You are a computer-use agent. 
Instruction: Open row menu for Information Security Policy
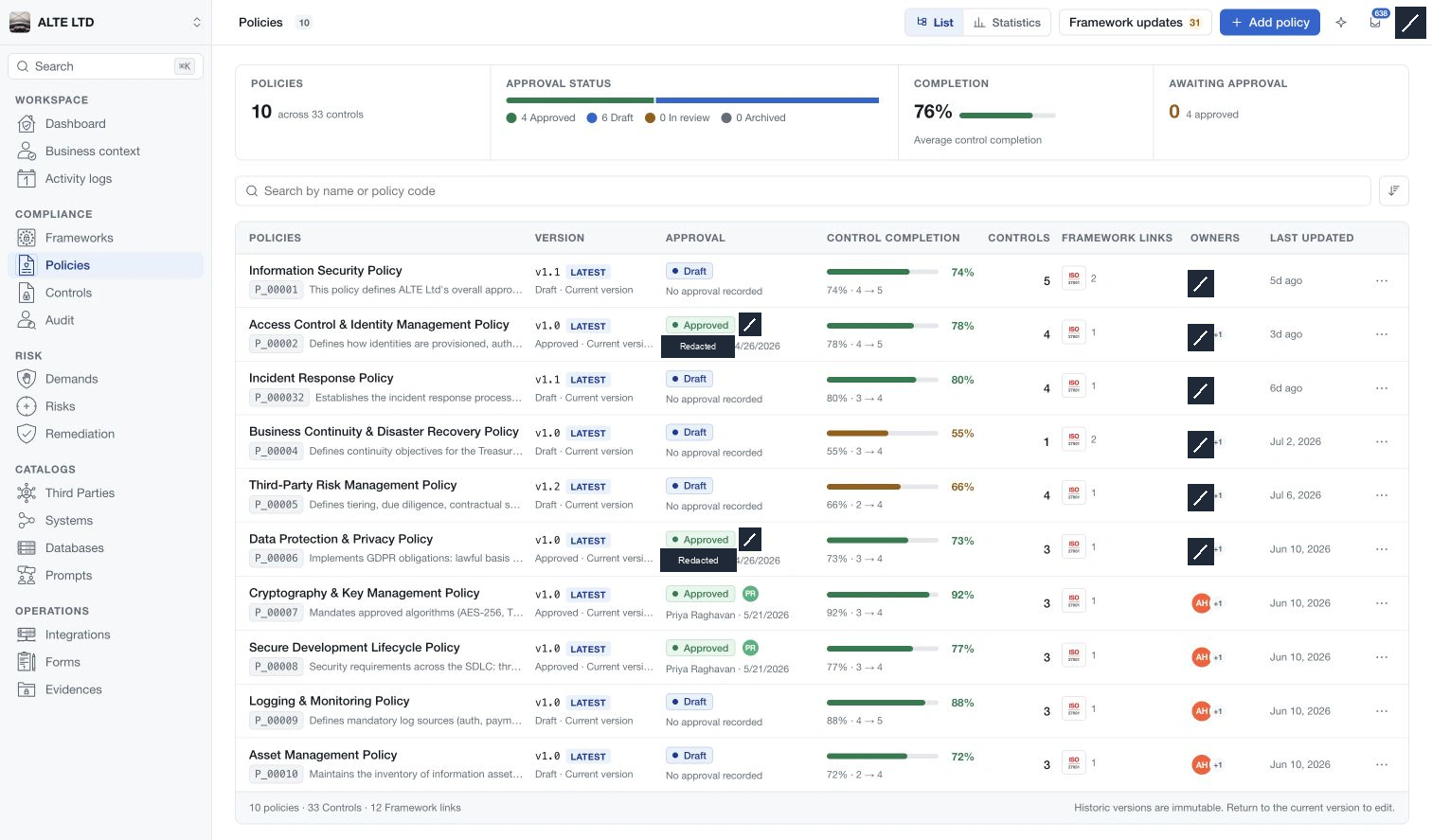point(1382,280)
